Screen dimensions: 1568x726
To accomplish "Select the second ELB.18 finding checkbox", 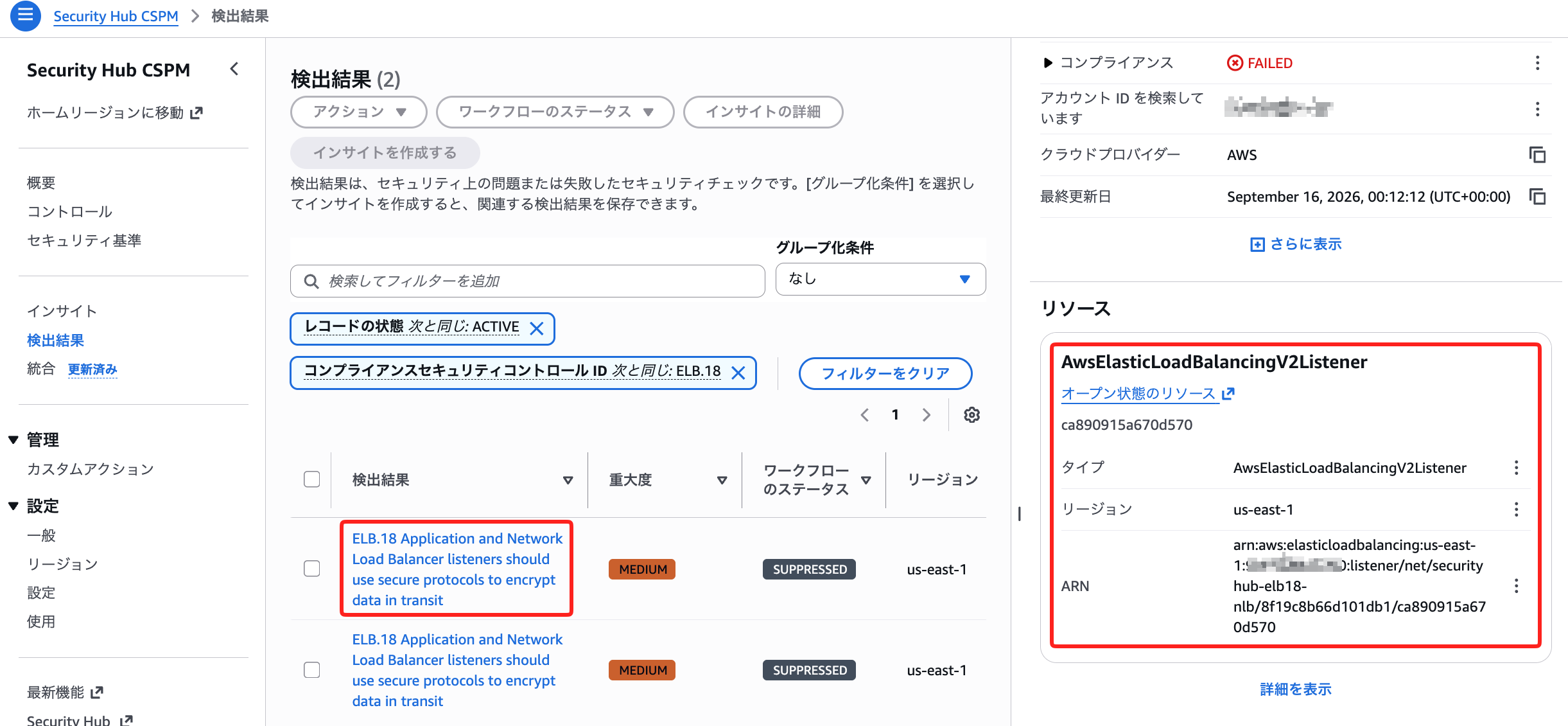I will pyautogui.click(x=312, y=670).
